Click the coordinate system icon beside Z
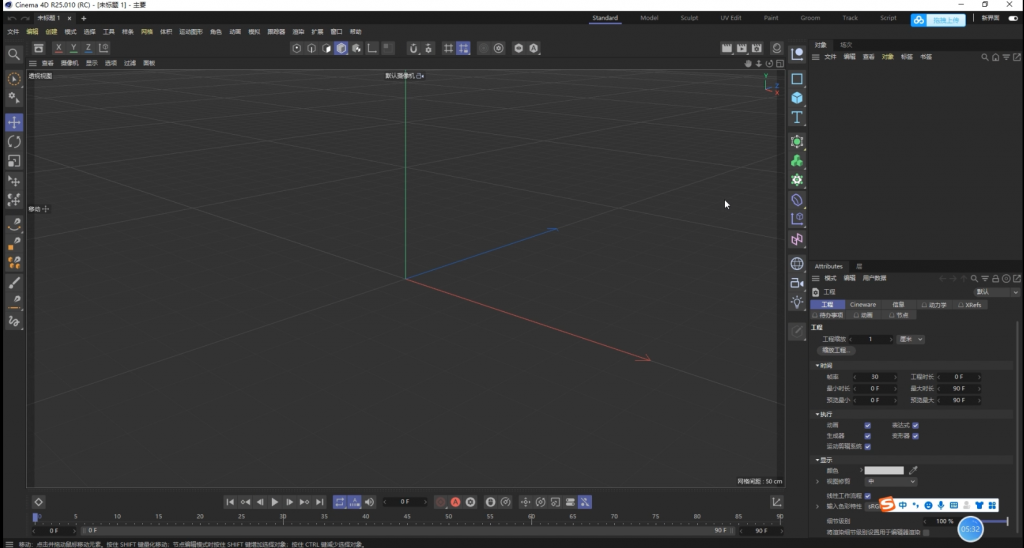Image resolution: width=1024 pixels, height=548 pixels. [103, 48]
